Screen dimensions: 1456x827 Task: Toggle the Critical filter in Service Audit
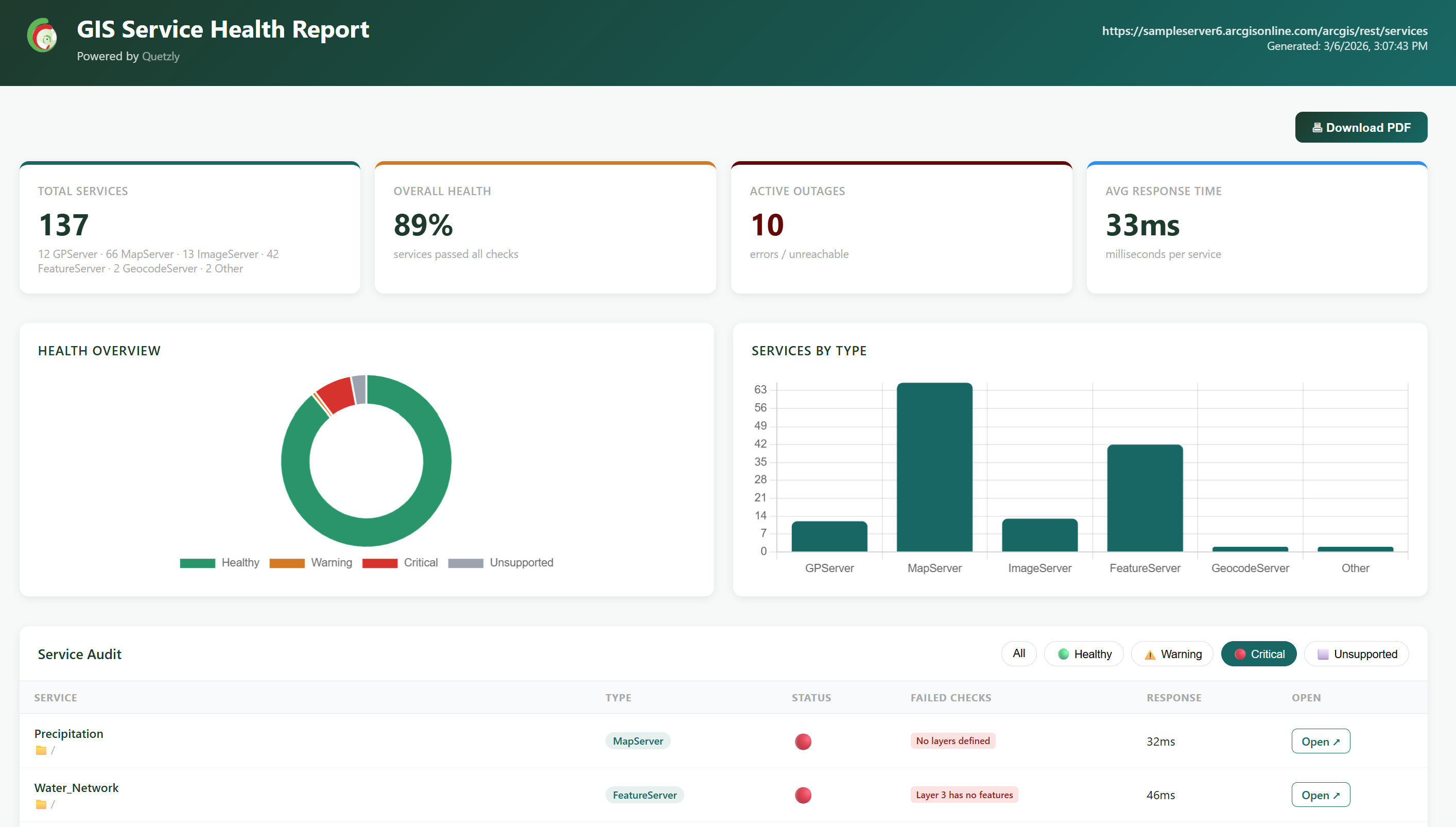pos(1258,654)
